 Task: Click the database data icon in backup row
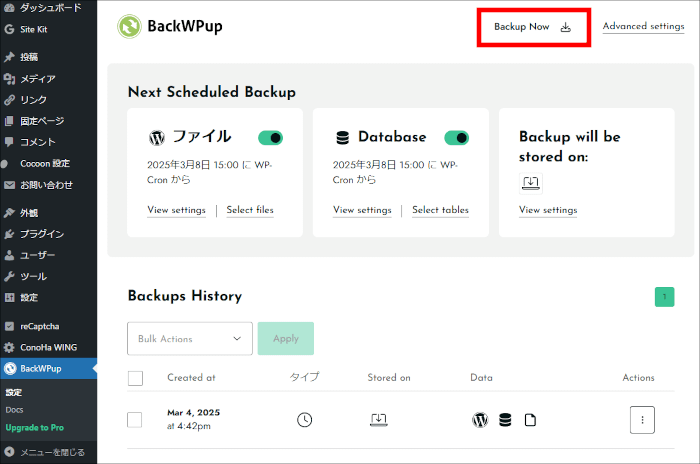(x=505, y=420)
